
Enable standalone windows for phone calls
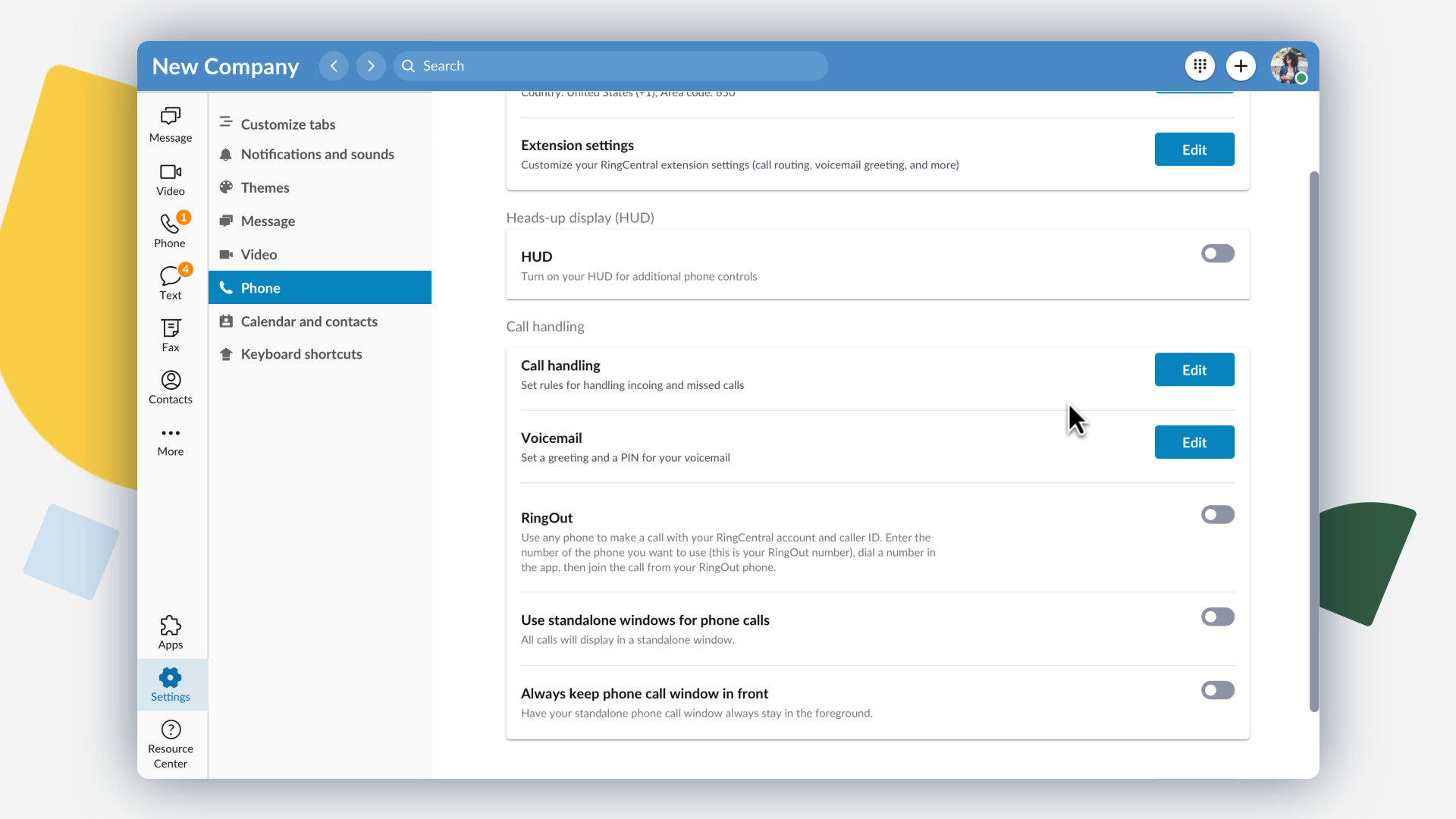click(x=1217, y=617)
